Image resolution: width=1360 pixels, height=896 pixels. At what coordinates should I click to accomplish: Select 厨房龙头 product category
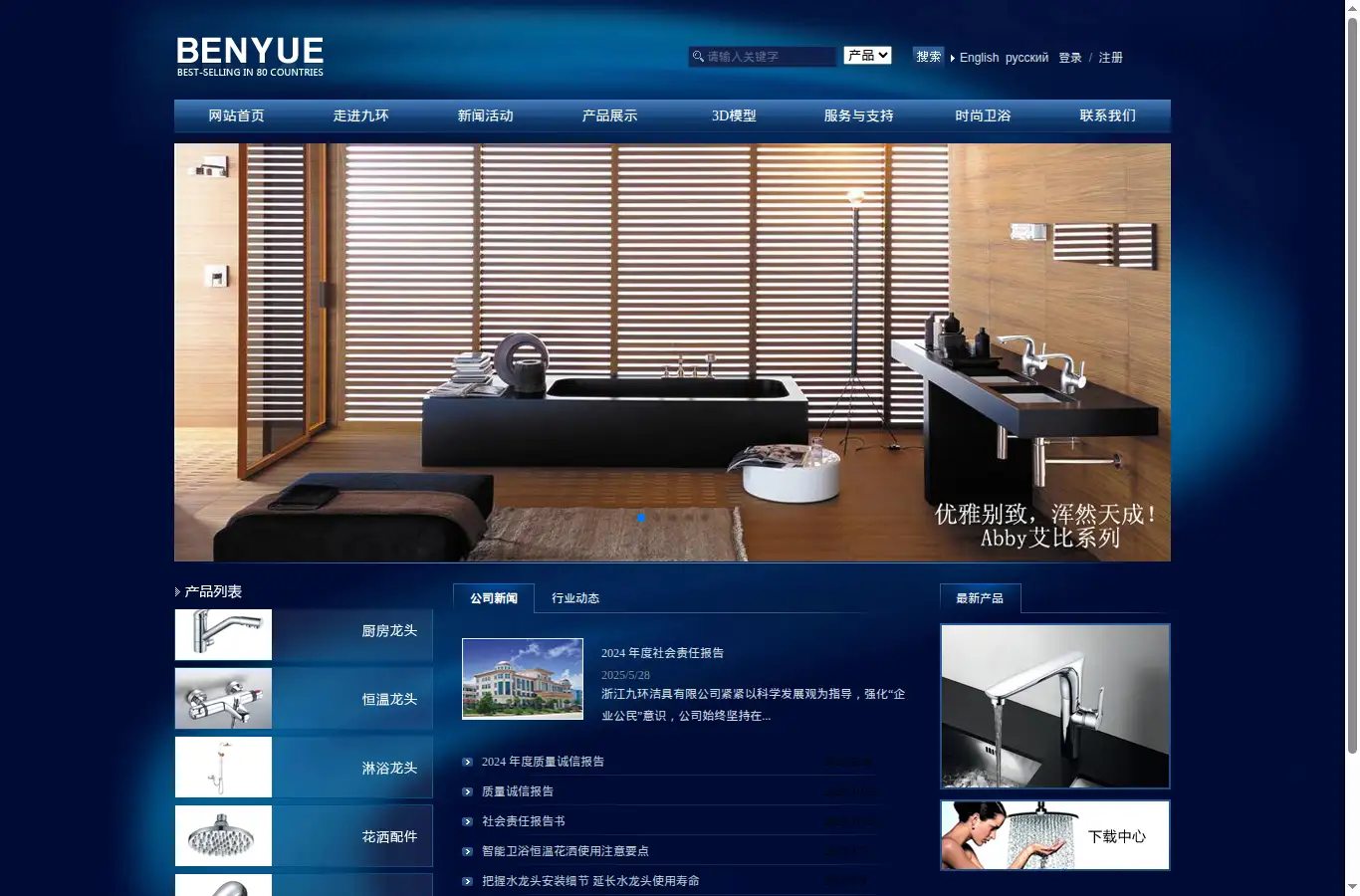tap(389, 631)
